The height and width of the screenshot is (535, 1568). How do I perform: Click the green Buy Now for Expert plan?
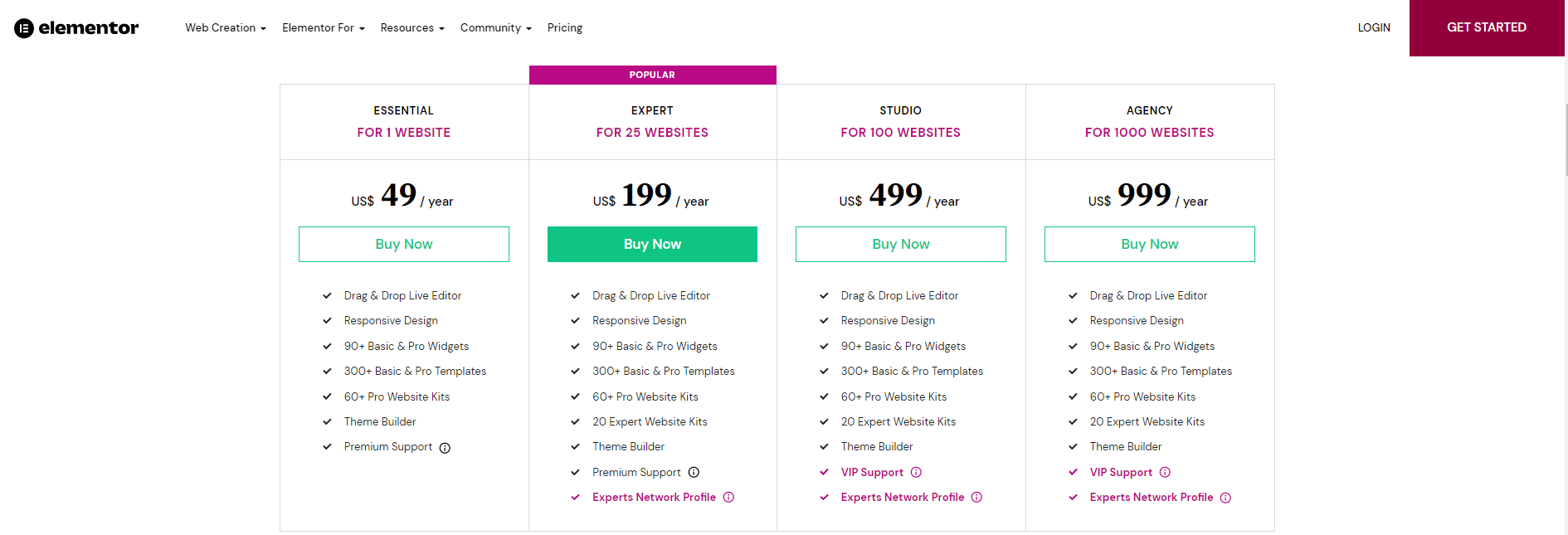pyautogui.click(x=652, y=244)
